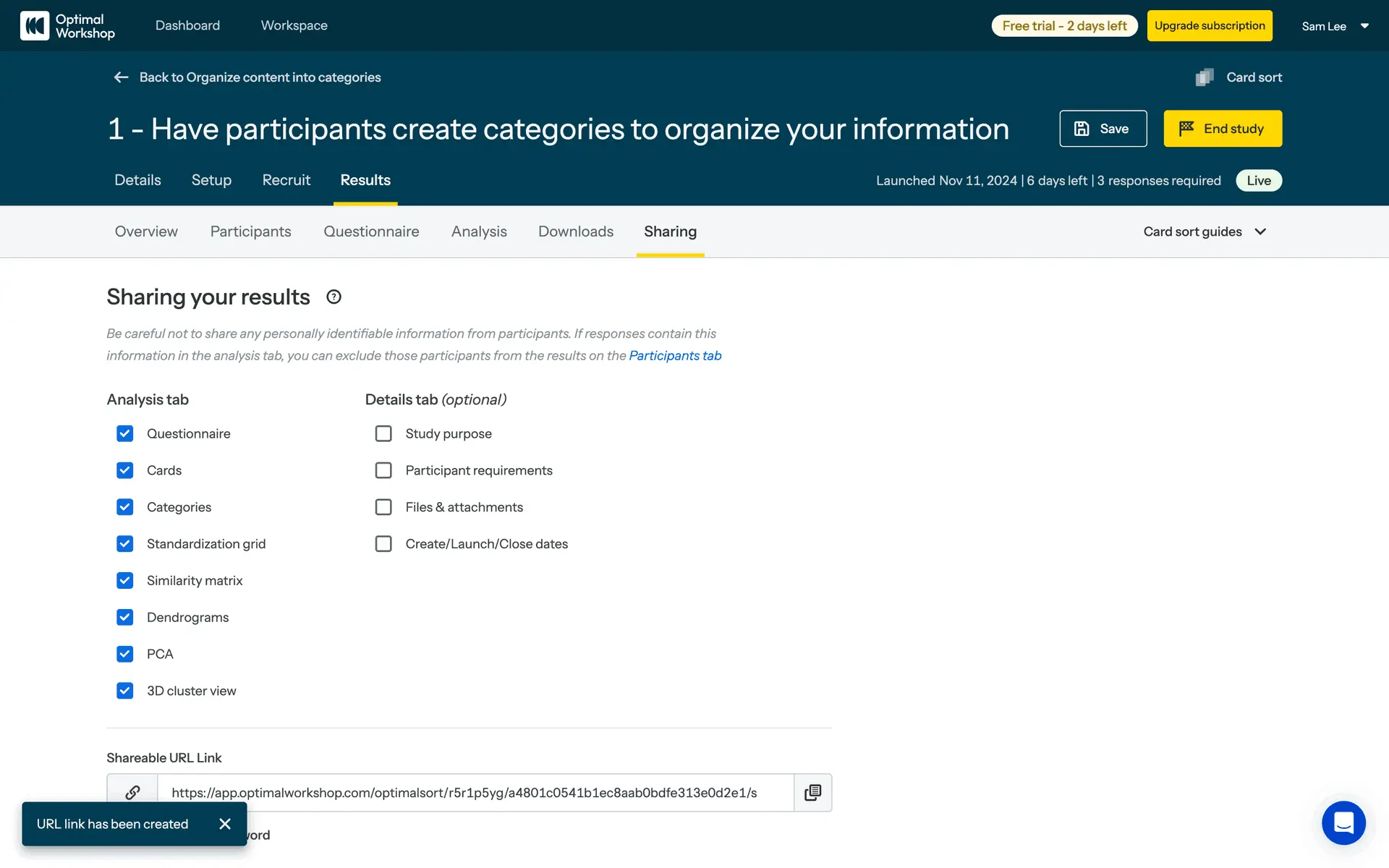The height and width of the screenshot is (868, 1389).
Task: Dismiss the URL link created notification
Action: point(225,824)
